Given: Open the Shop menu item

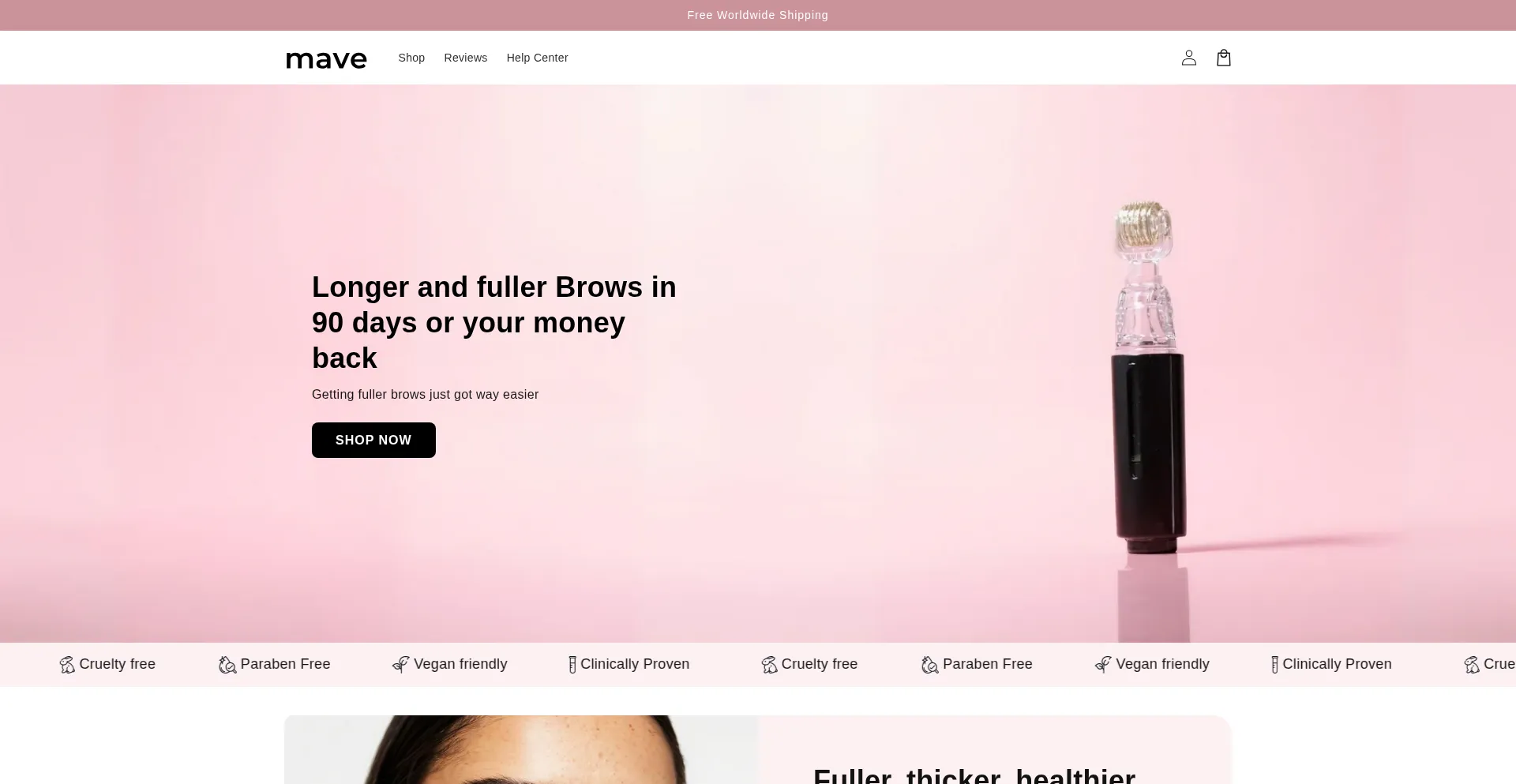Looking at the screenshot, I should (x=411, y=58).
